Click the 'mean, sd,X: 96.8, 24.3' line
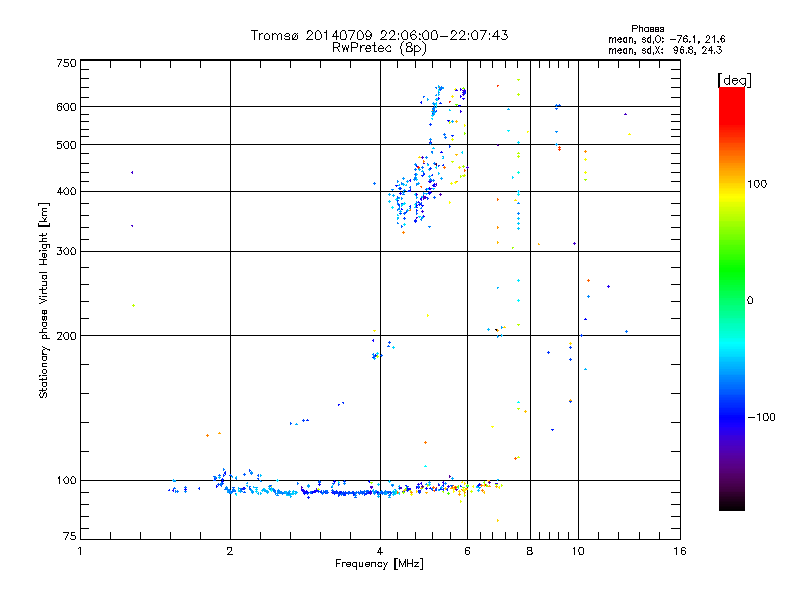Image resolution: width=800 pixels, height=600 pixels. coord(665,50)
